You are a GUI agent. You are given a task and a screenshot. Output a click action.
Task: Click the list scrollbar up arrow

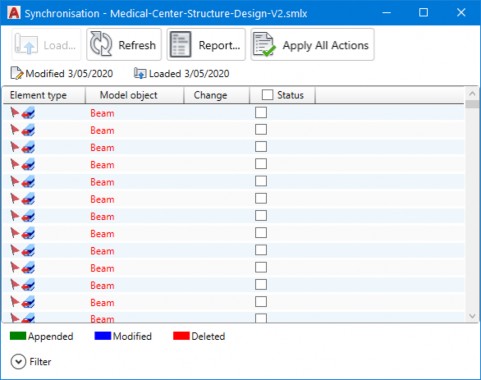point(472,94)
